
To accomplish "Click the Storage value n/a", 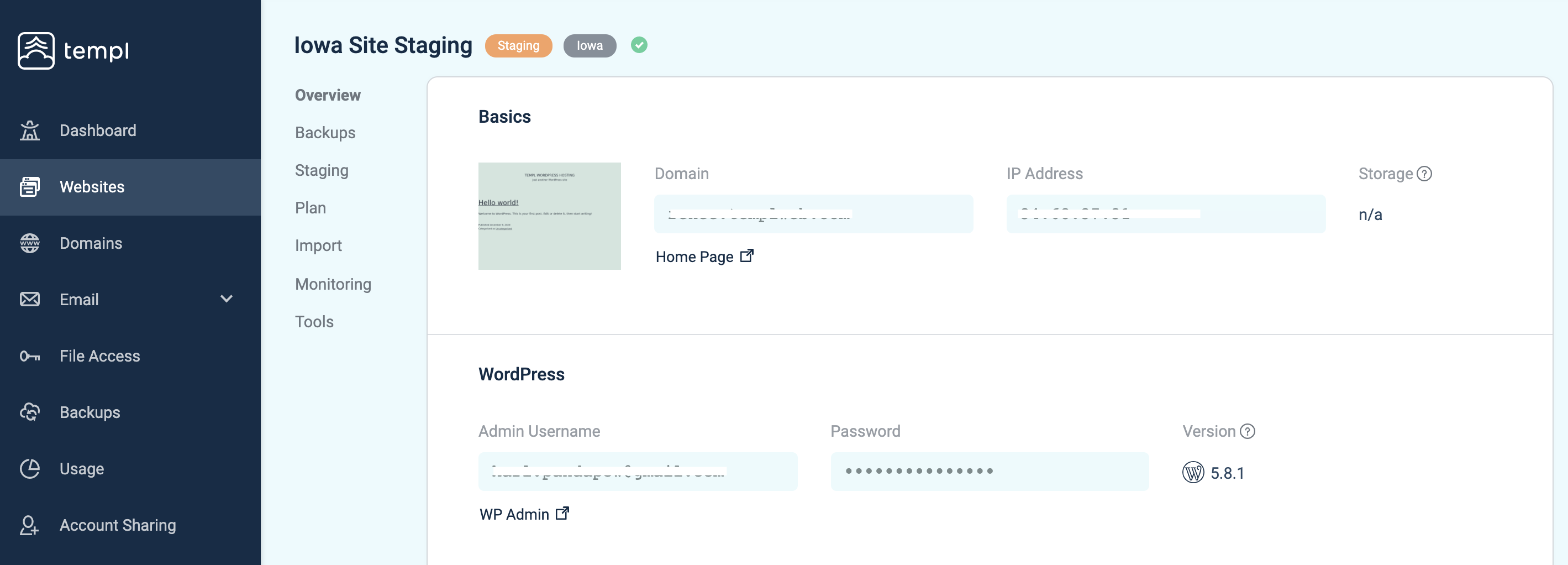I will coord(1370,215).
